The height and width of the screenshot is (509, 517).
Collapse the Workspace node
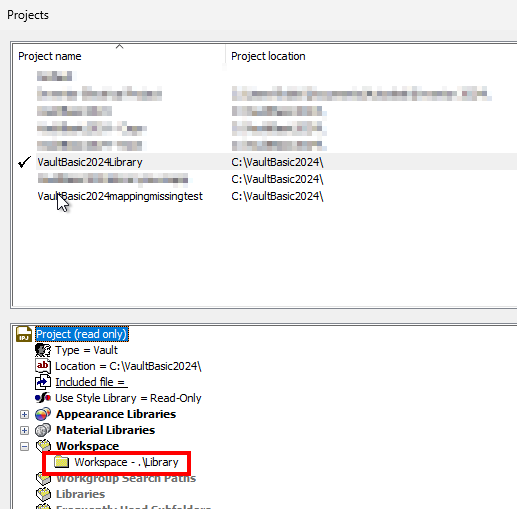[24, 446]
